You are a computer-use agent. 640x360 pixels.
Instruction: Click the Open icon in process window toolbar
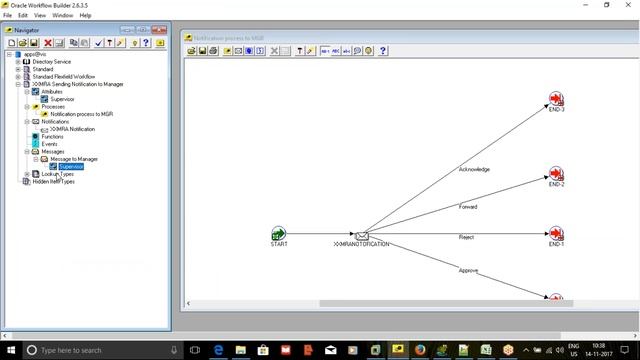191,51
